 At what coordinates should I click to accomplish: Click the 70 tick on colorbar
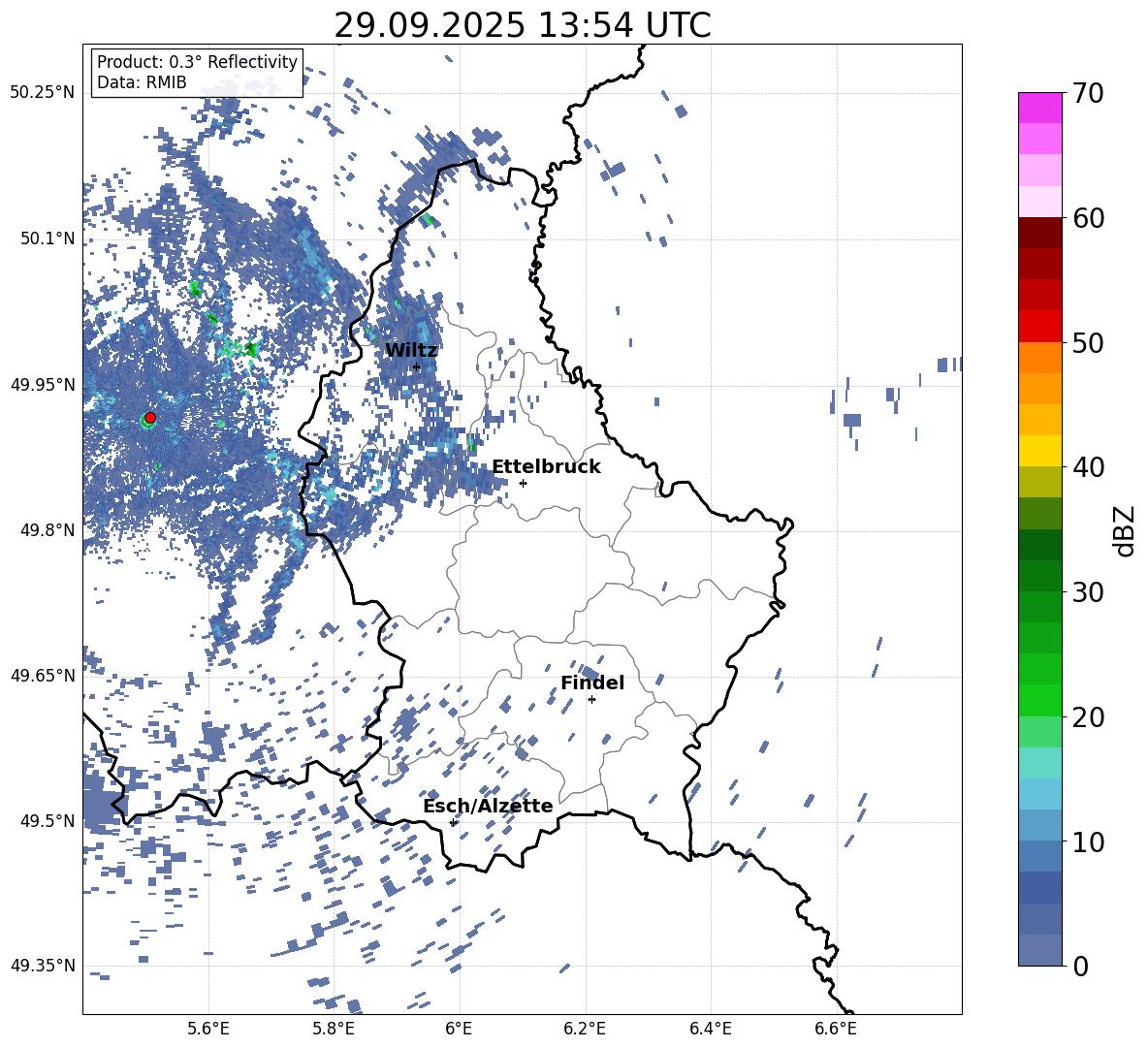1087,93
